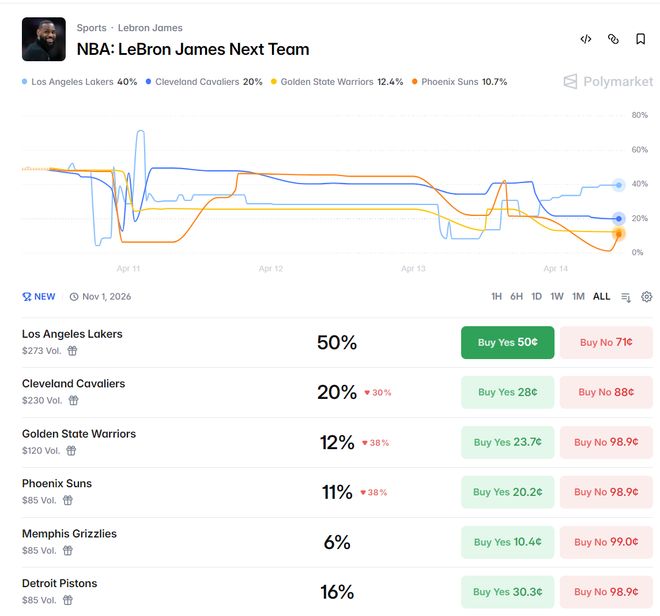
Task: Select the 1H time range
Action: tap(496, 297)
